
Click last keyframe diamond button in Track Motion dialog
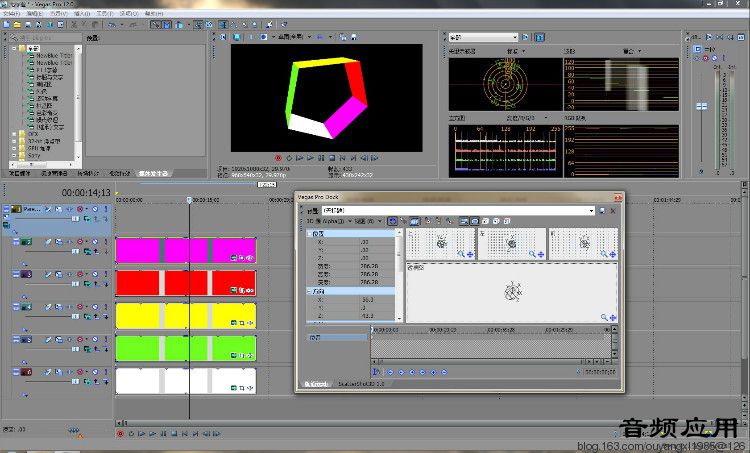444,372
